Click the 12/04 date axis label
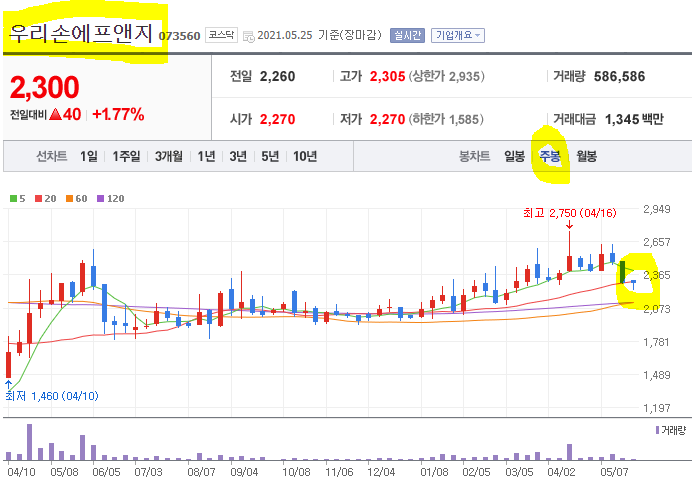 [381, 472]
